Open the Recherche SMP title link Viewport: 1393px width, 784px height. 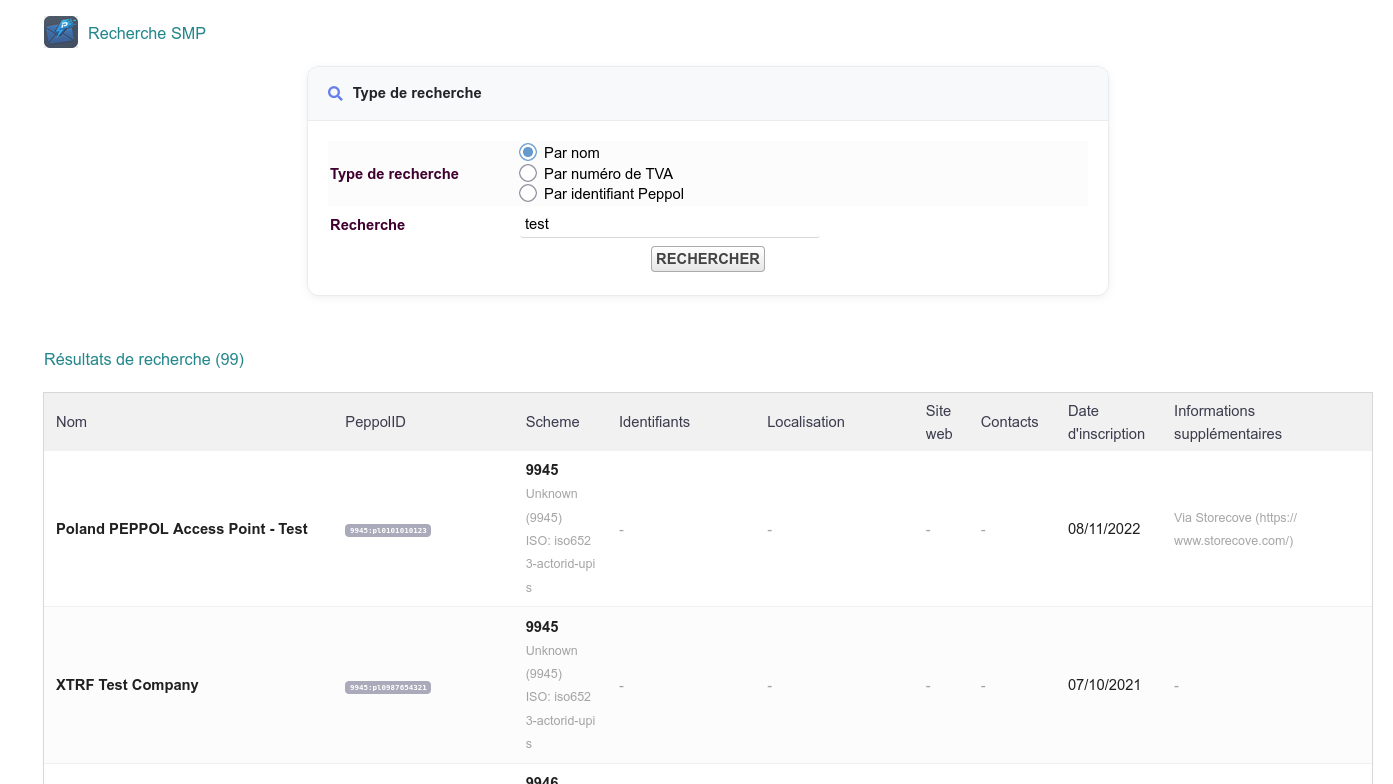coord(147,33)
